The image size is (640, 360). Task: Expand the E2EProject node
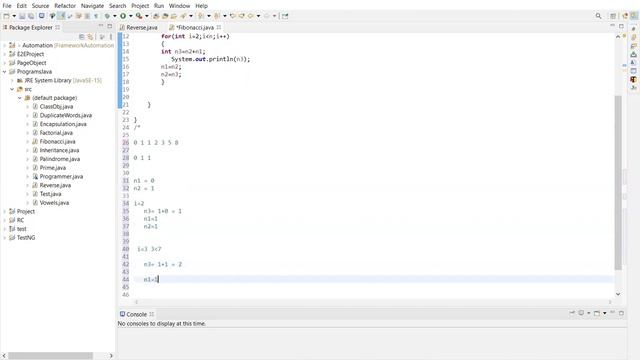tap(4, 54)
